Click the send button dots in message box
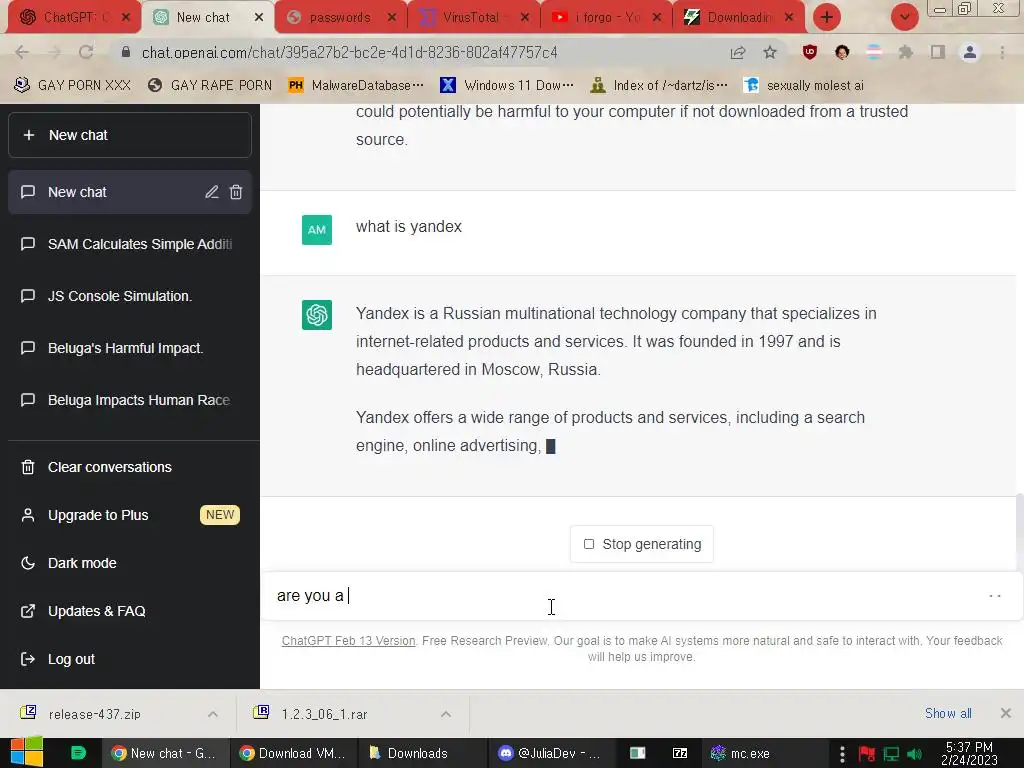 tap(995, 596)
